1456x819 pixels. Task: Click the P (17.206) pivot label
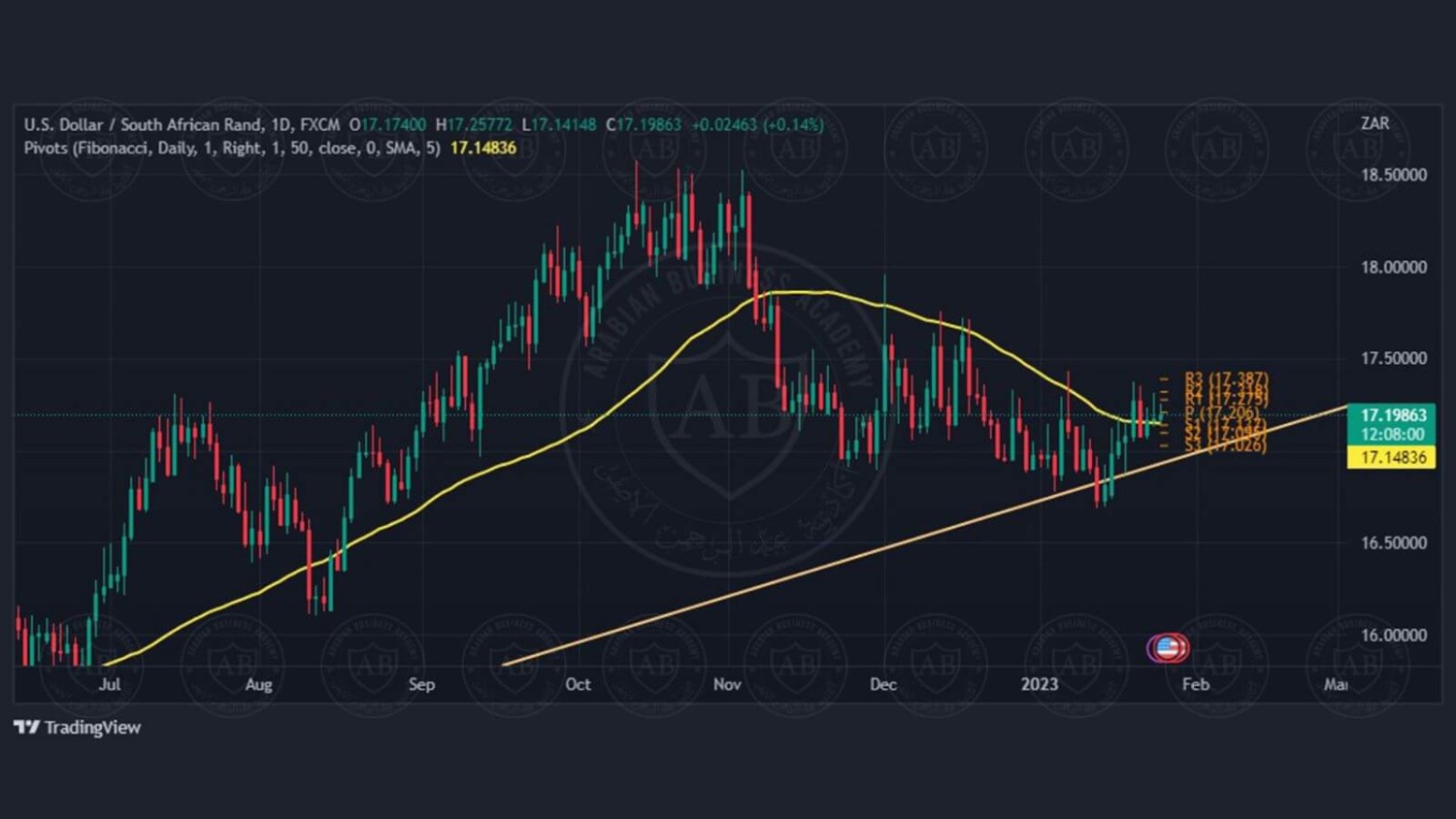point(1221,413)
